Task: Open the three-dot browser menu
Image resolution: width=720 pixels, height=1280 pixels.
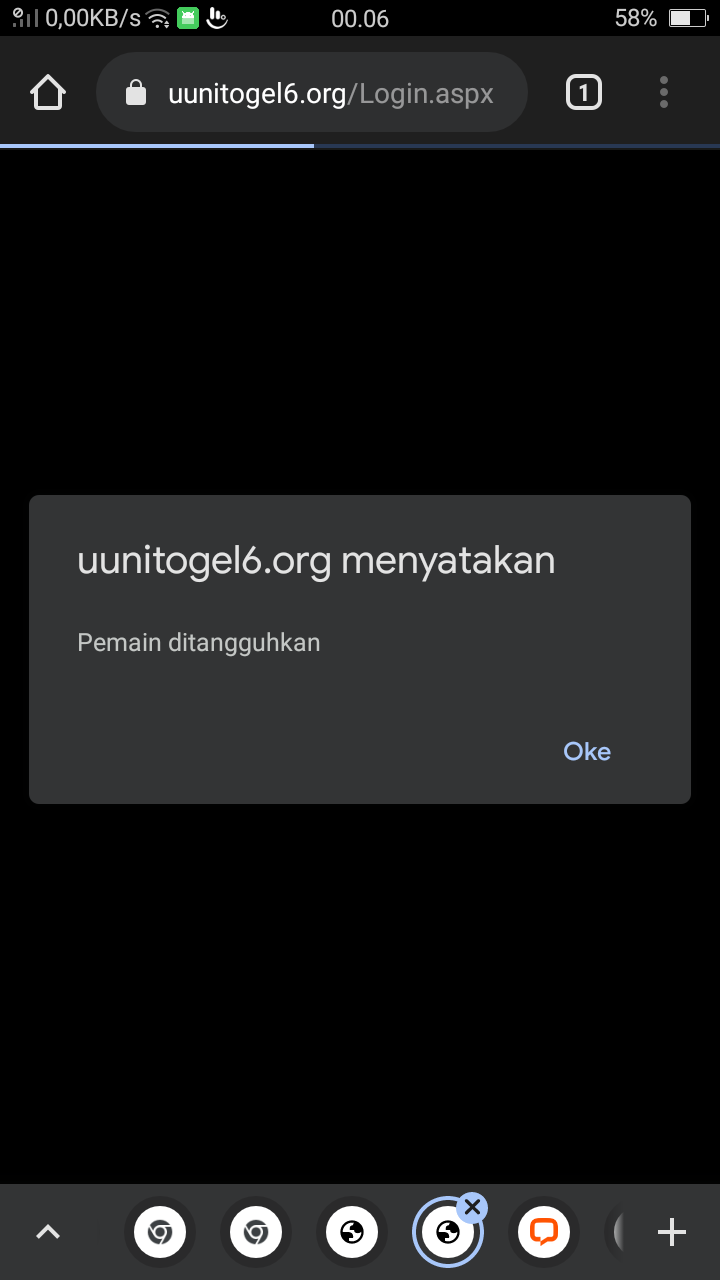Action: [x=664, y=93]
